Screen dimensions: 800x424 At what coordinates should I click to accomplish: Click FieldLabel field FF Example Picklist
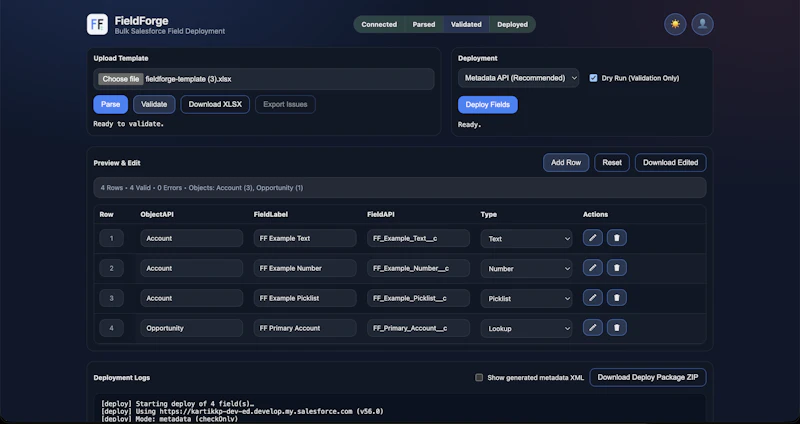pyautogui.click(x=305, y=298)
